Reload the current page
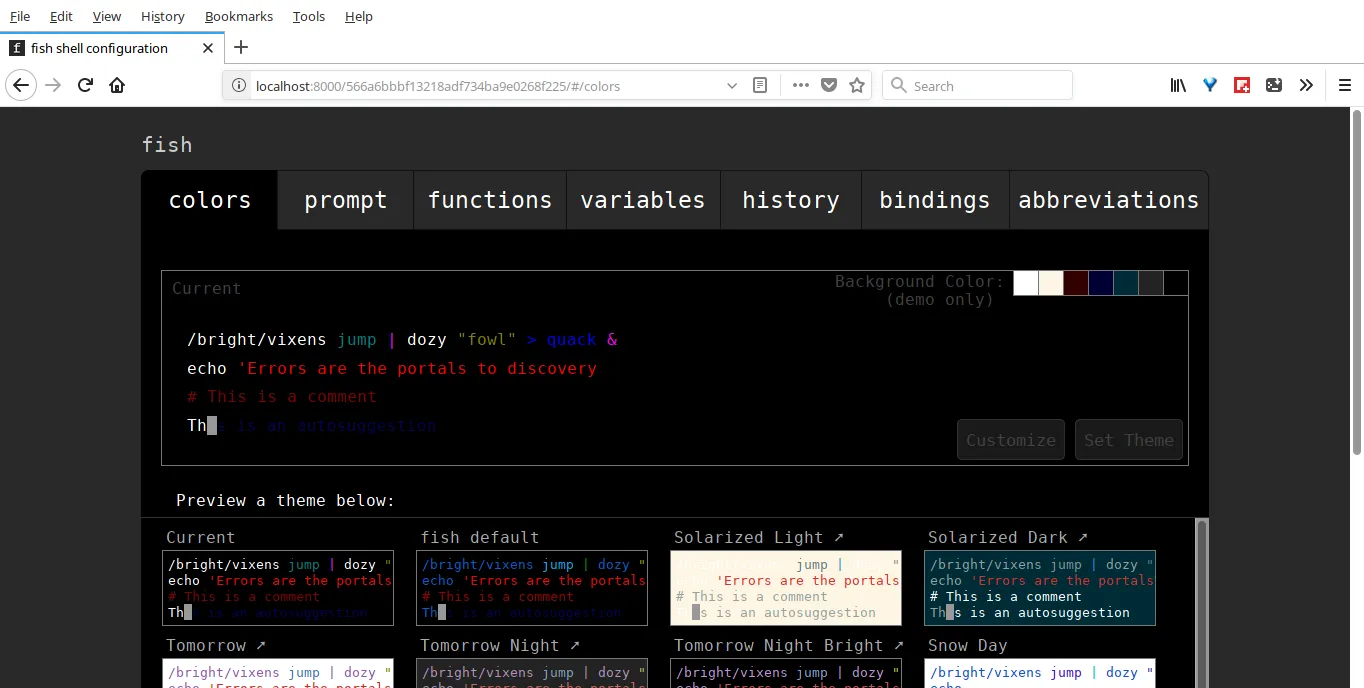The image size is (1364, 688). point(86,86)
